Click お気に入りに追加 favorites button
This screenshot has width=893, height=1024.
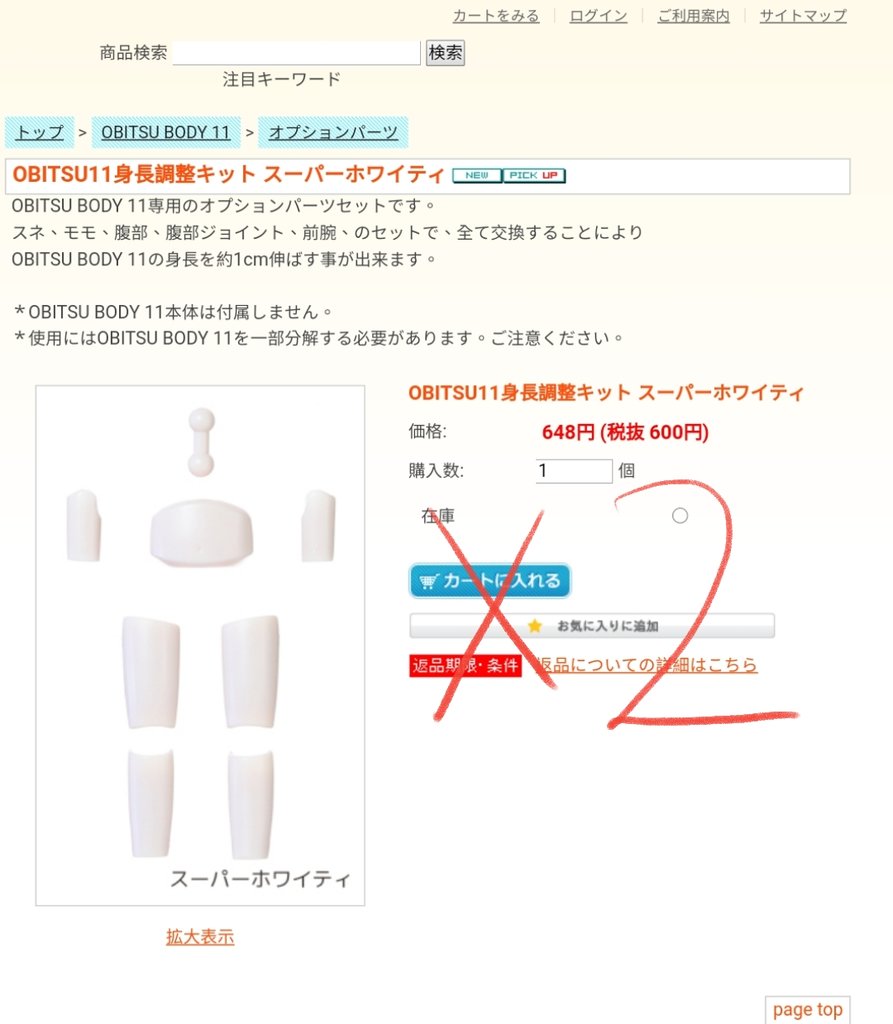pos(592,626)
